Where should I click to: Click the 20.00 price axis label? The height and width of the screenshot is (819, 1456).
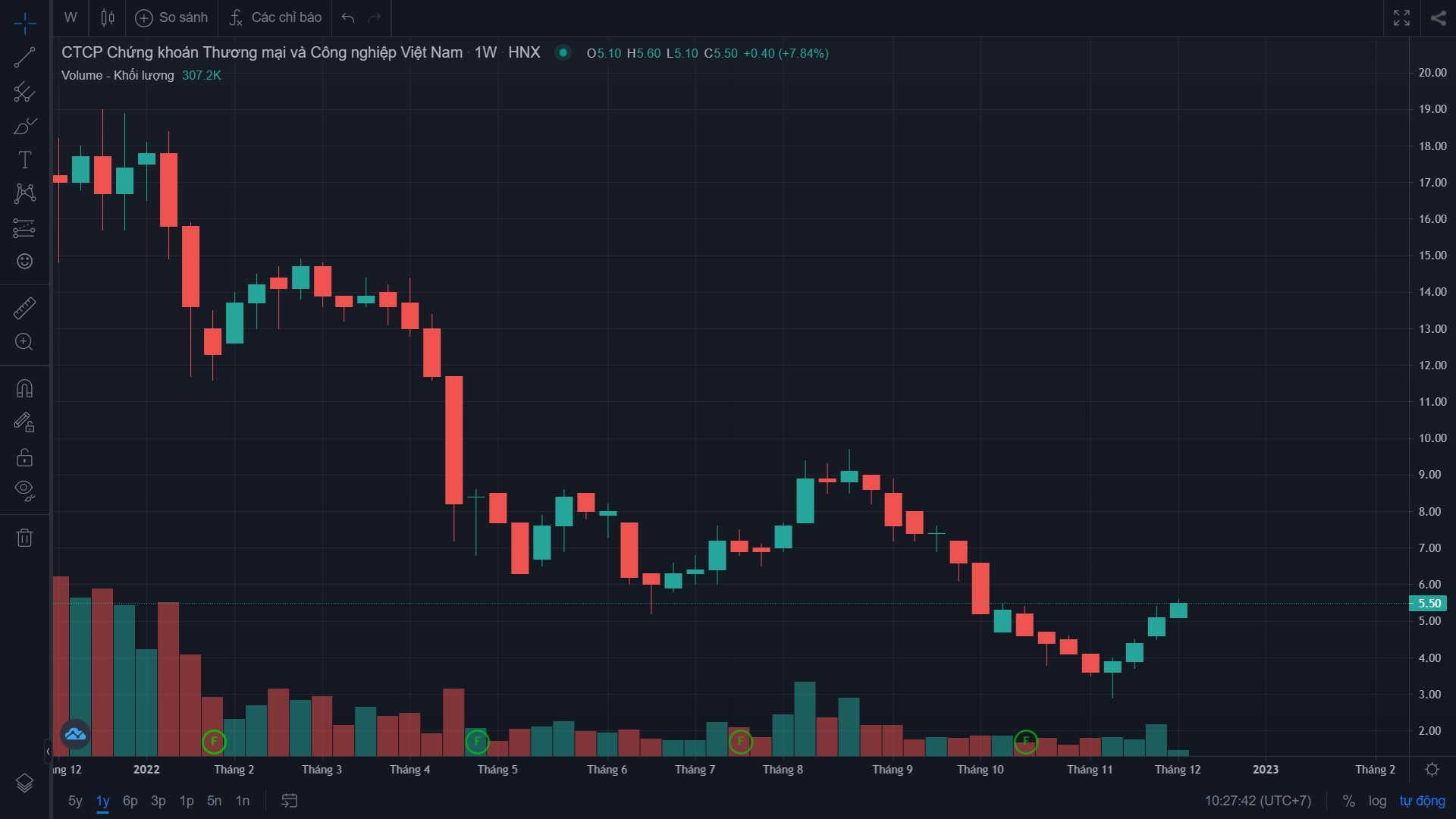tap(1432, 73)
